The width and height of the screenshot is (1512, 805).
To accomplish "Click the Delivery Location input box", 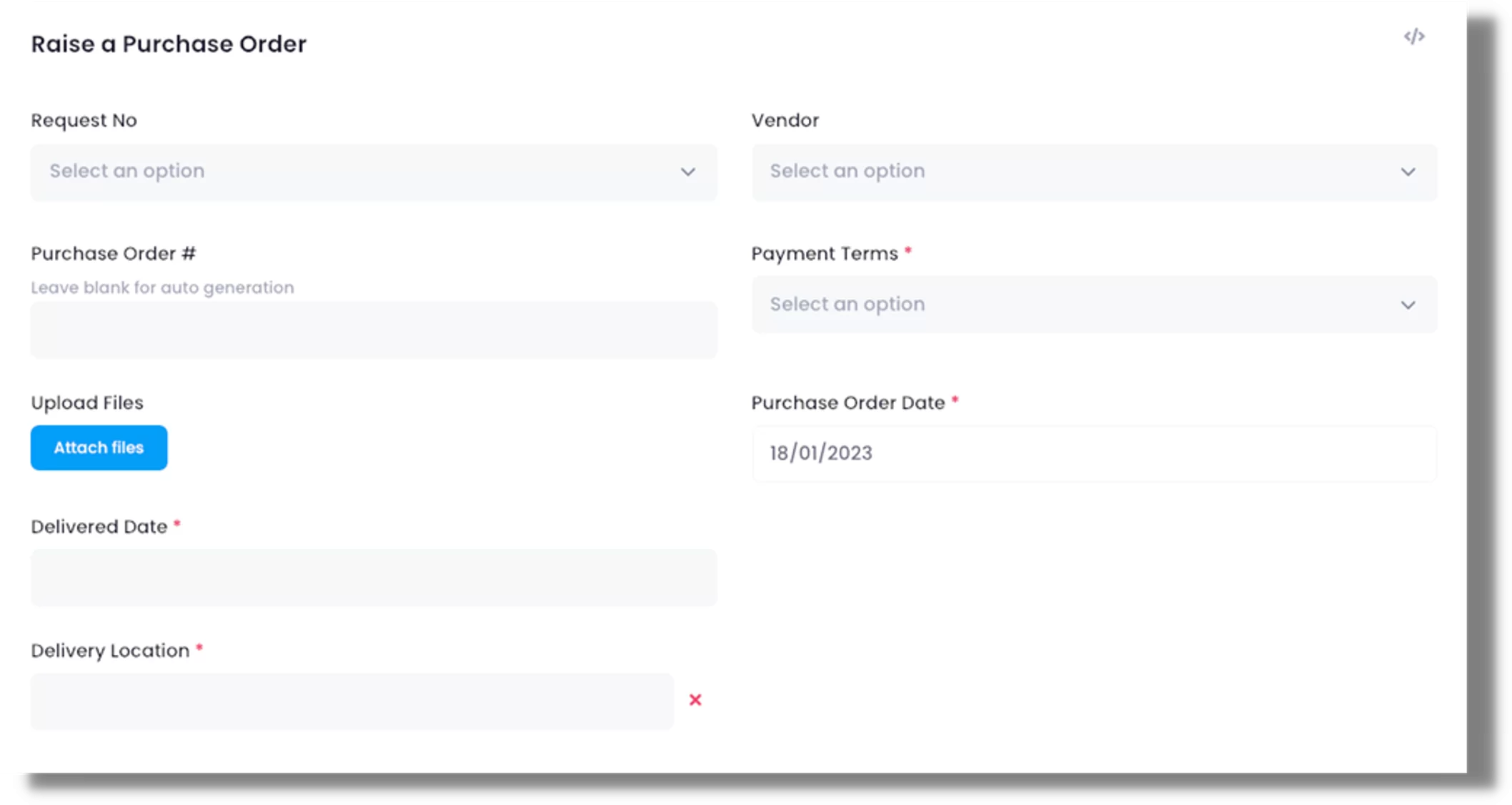I will pyautogui.click(x=352, y=701).
